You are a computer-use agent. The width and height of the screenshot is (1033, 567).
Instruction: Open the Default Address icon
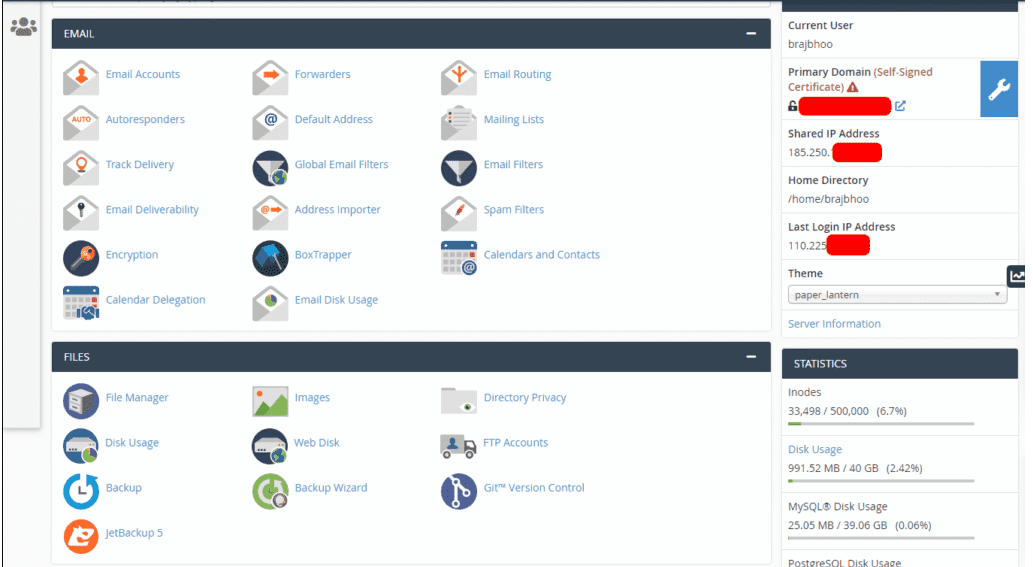click(270, 122)
